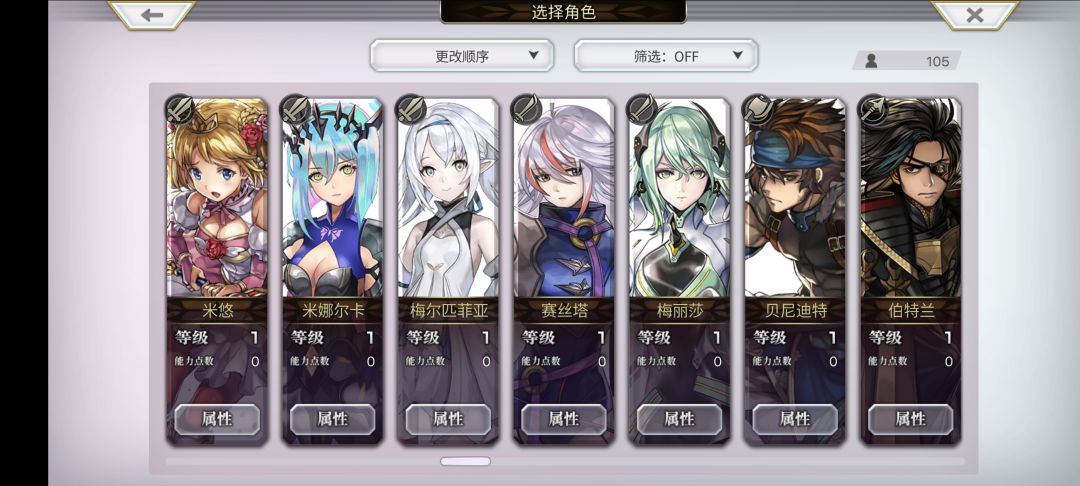Screen dimensions: 1080x486
Task: Click weapon icon on 赛丝塔's card
Action: [x=527, y=109]
